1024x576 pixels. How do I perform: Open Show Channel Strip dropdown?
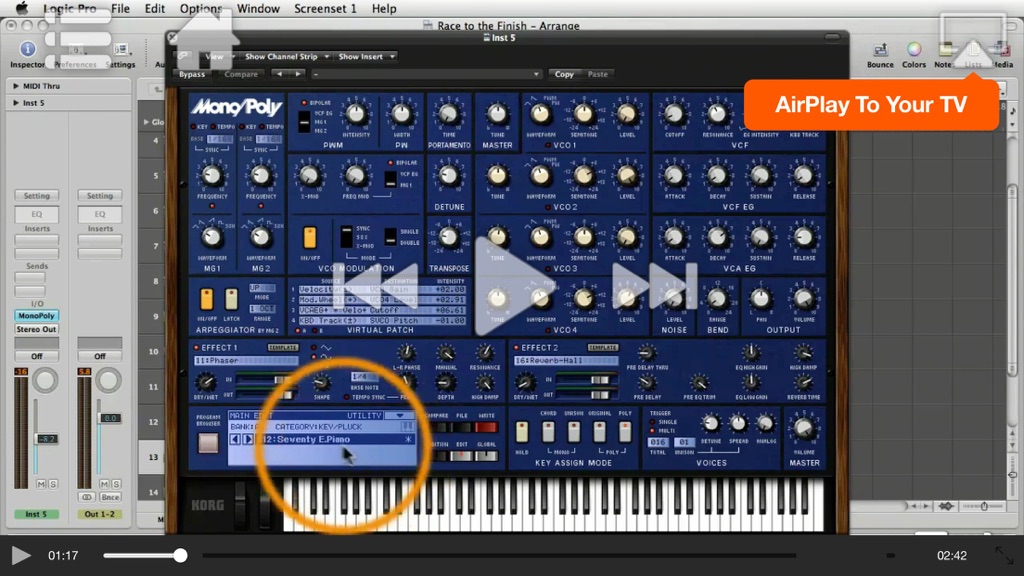point(287,57)
